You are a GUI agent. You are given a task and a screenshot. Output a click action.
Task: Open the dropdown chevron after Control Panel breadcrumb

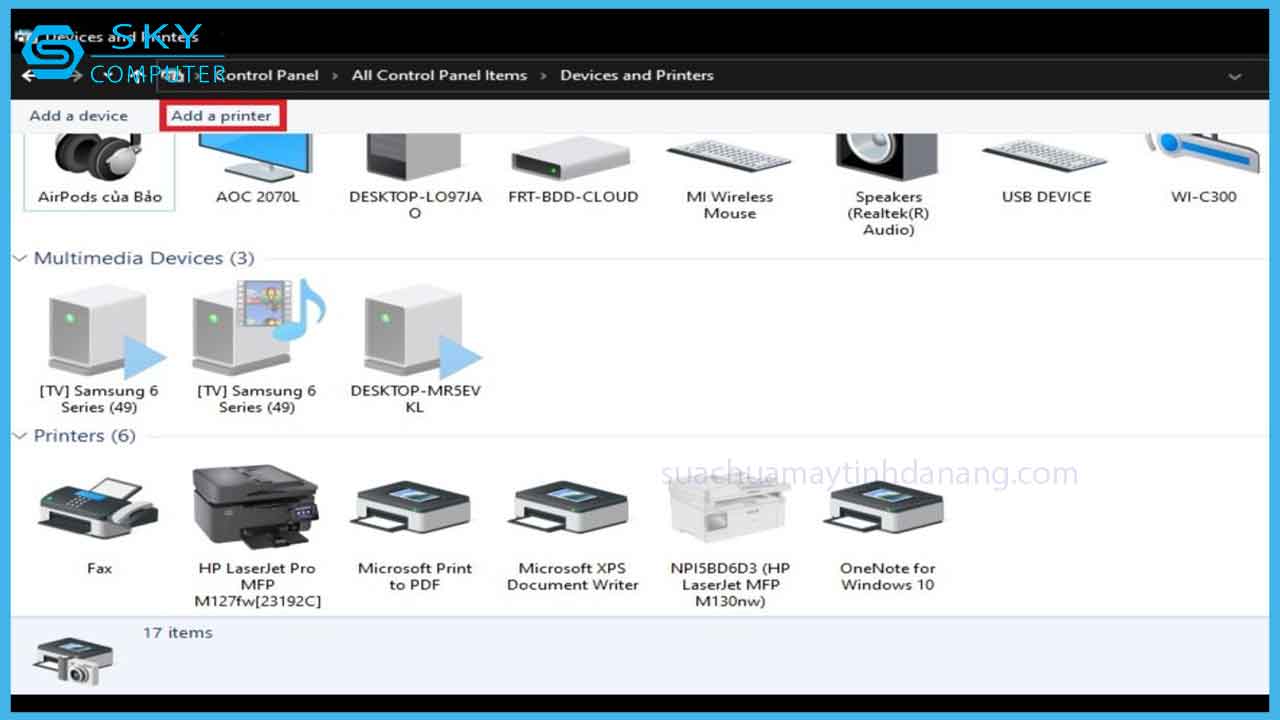click(x=336, y=76)
